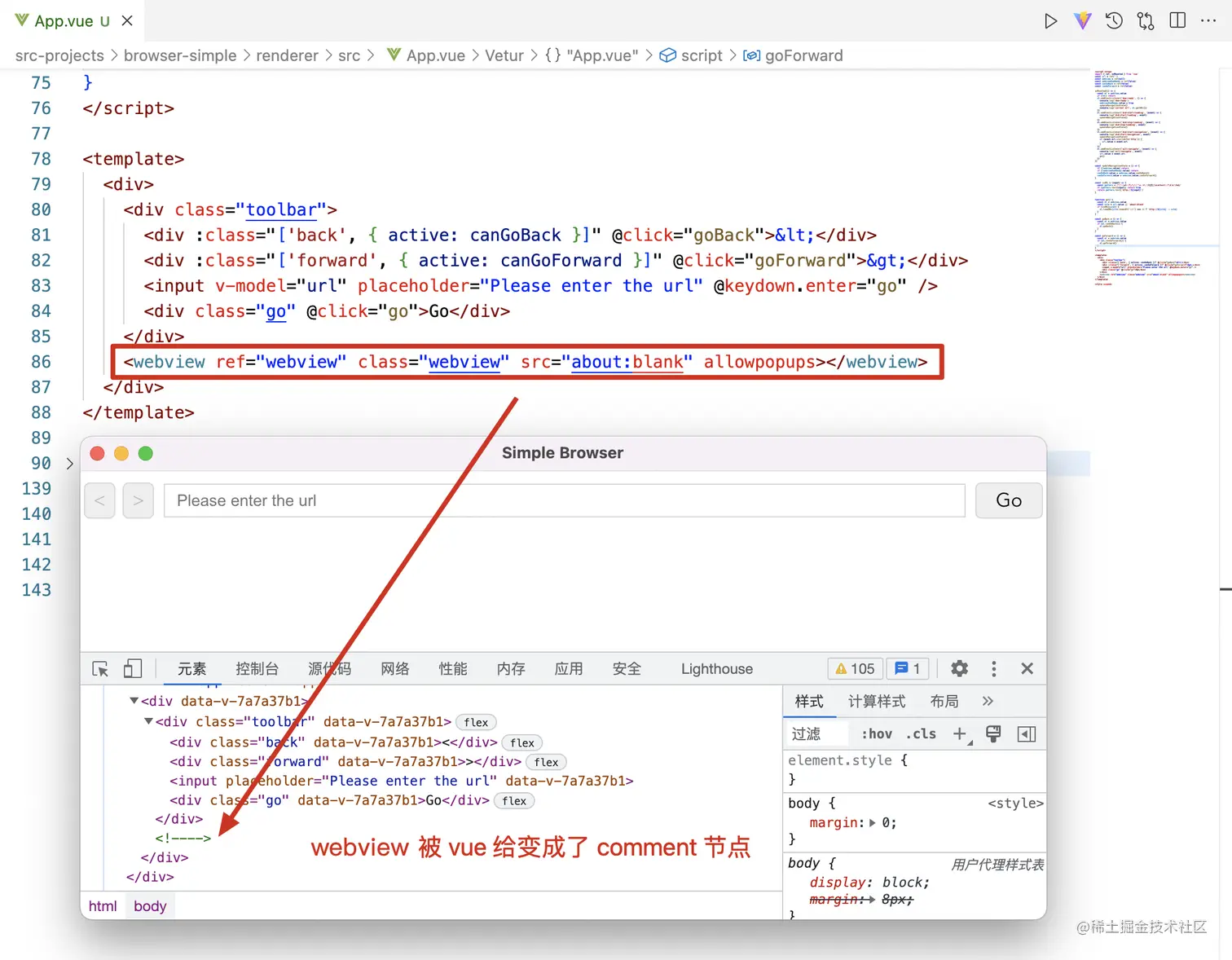The height and width of the screenshot is (960, 1232).
Task: Select the App.vue tab
Action: [x=72, y=20]
